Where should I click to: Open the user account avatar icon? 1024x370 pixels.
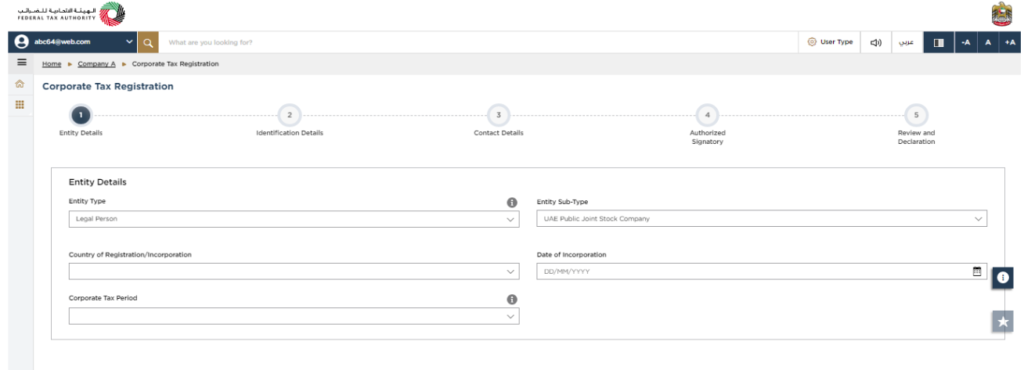coord(22,42)
